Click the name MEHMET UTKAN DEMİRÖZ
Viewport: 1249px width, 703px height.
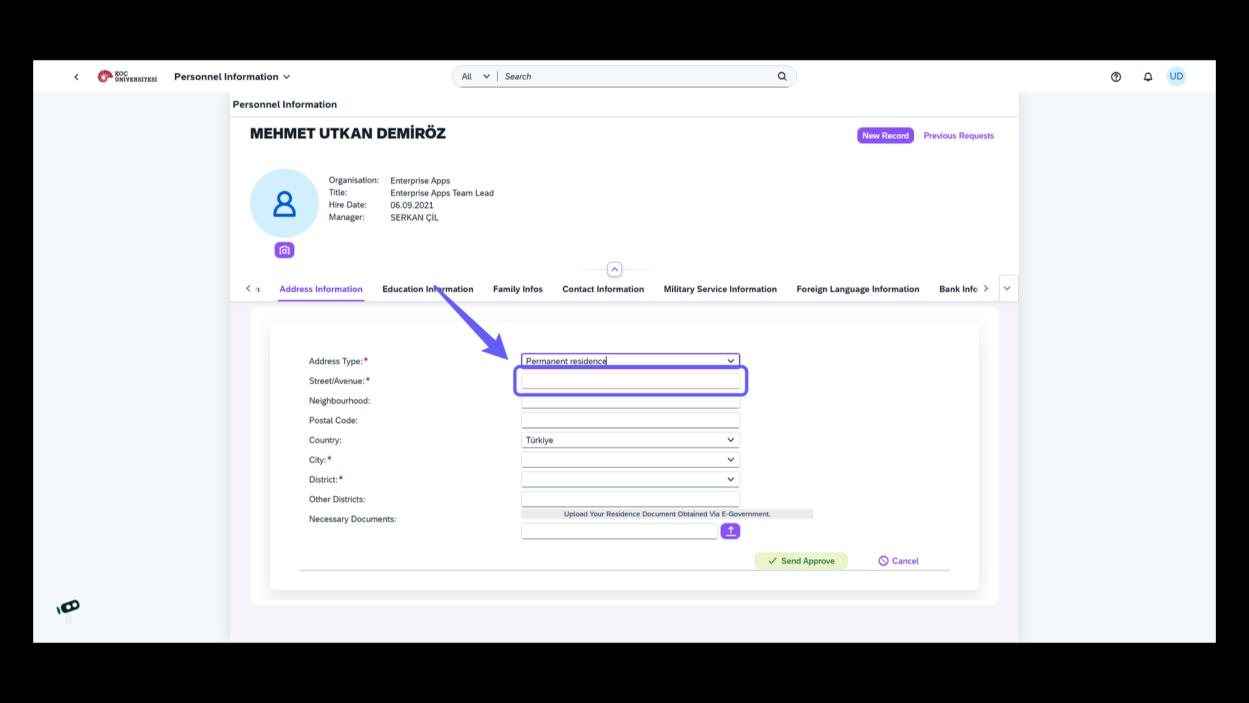[x=348, y=134]
